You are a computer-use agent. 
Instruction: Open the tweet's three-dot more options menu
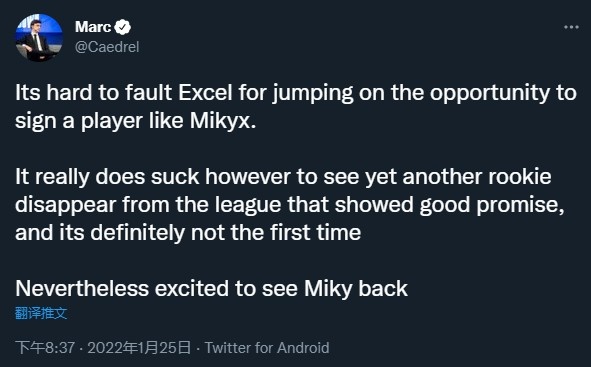571,27
